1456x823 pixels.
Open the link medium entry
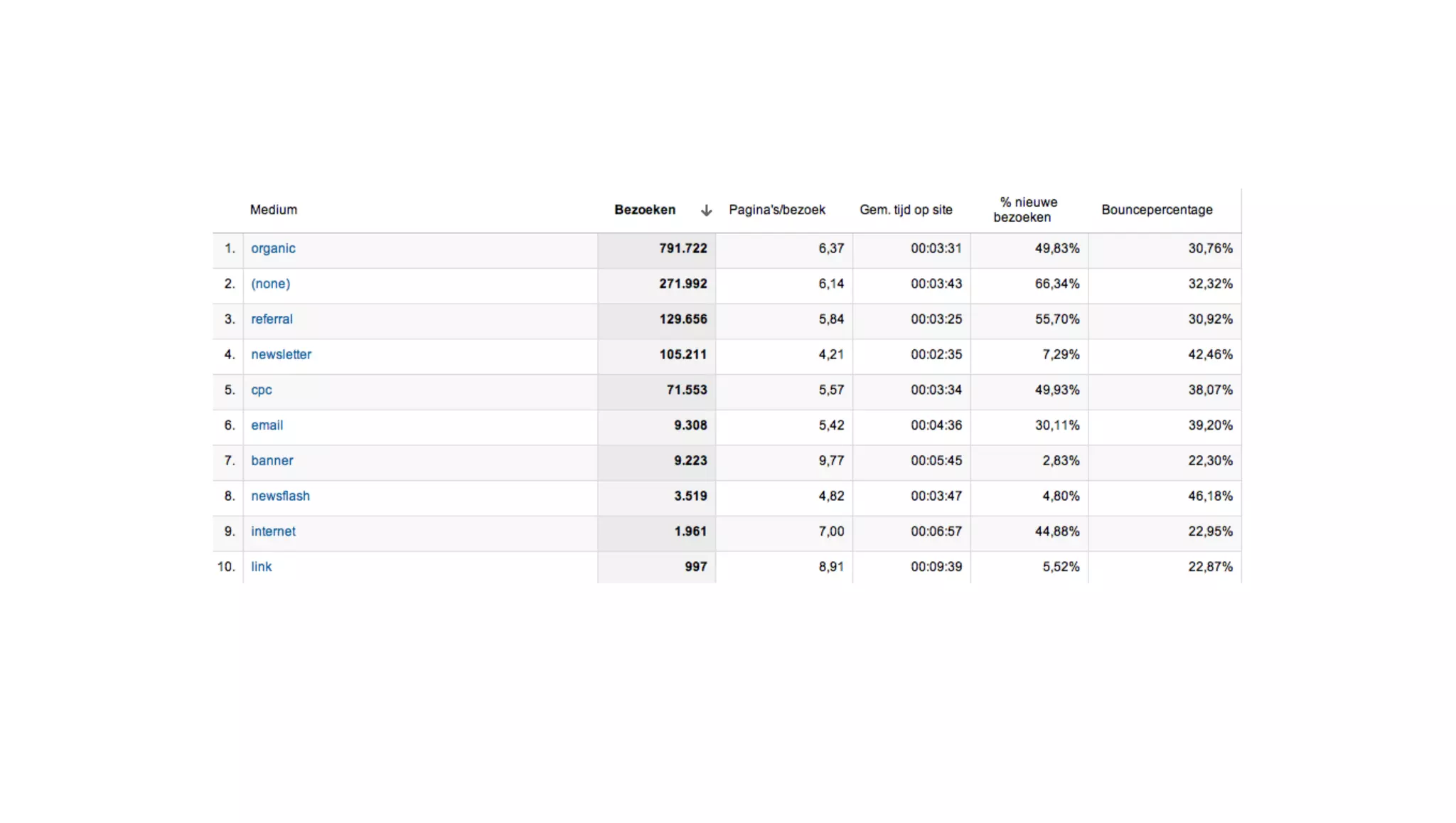click(261, 567)
